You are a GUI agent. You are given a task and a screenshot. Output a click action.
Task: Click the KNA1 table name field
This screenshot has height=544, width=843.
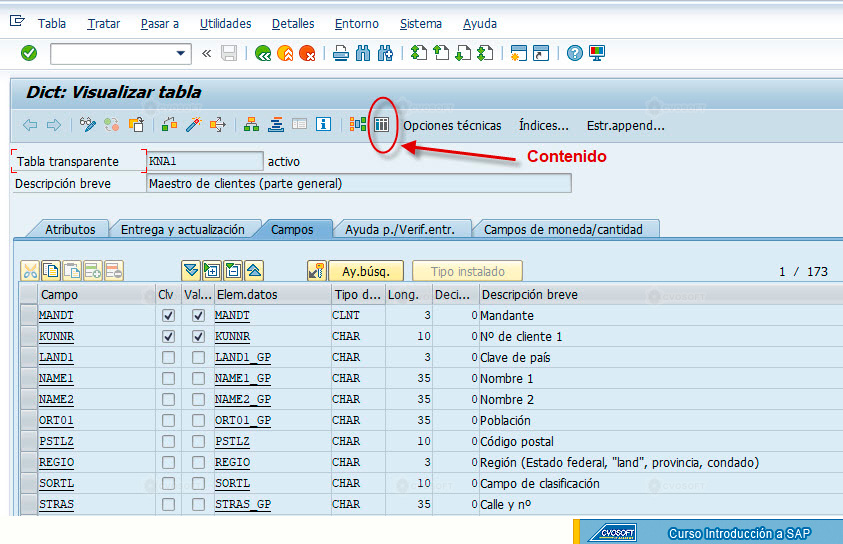point(205,161)
